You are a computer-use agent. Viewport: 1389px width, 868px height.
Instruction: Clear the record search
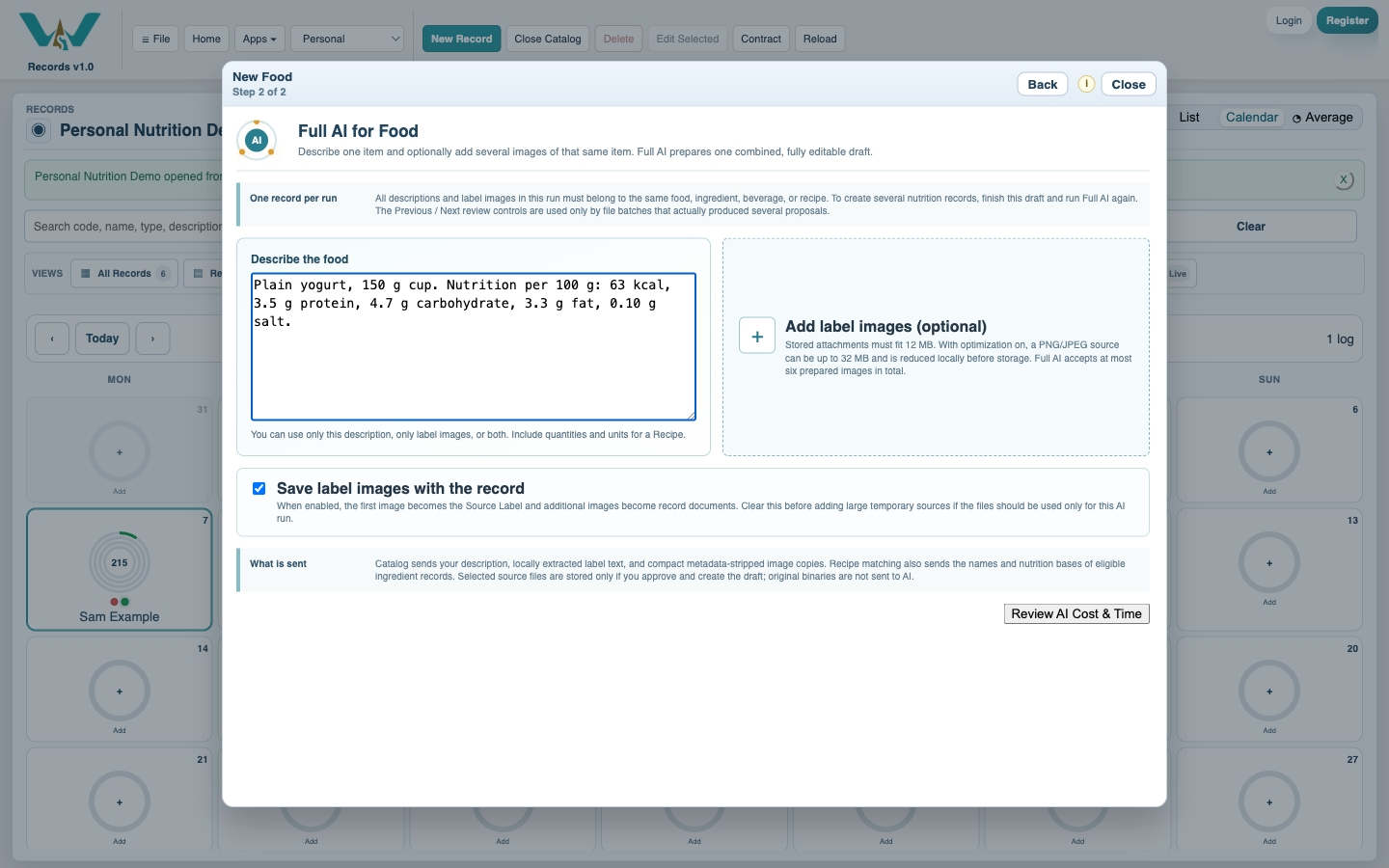(1251, 227)
